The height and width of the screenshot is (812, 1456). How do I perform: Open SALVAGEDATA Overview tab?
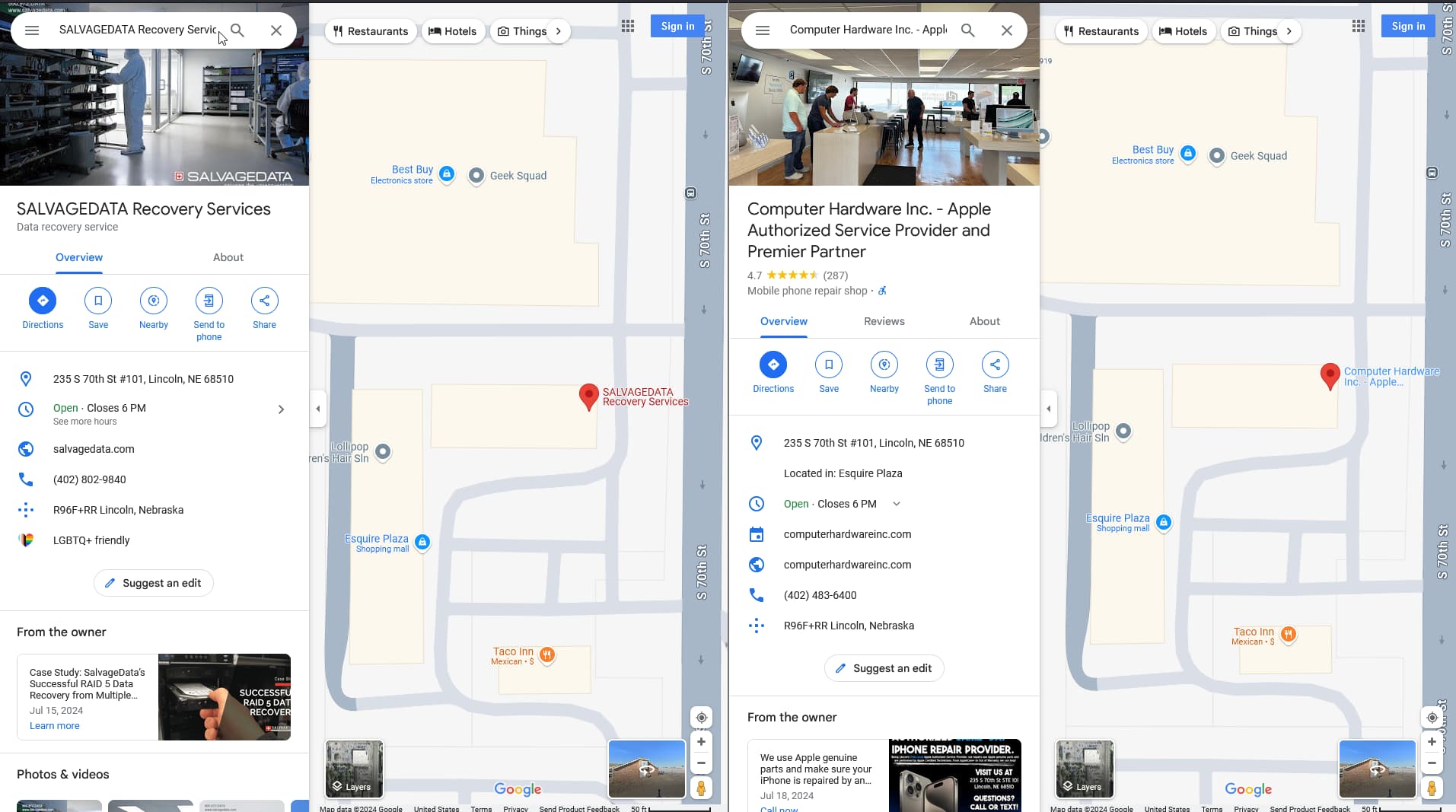click(79, 257)
